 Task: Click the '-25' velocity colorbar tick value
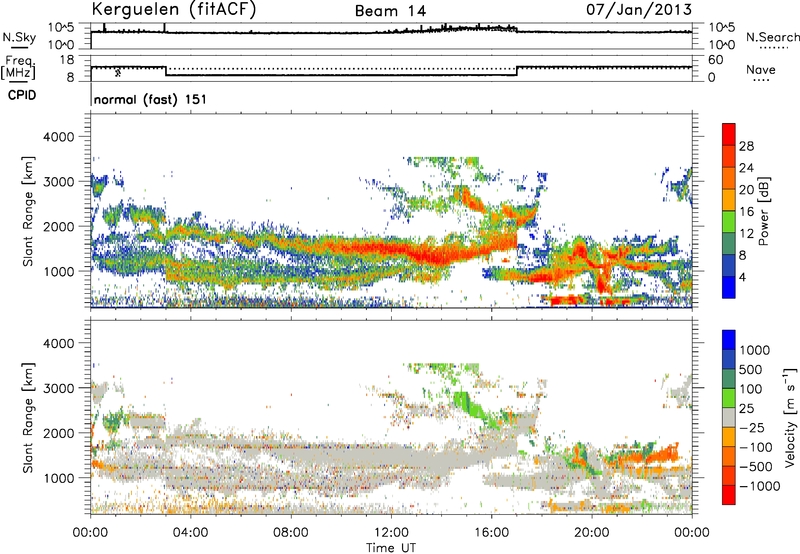pyautogui.click(x=752, y=427)
